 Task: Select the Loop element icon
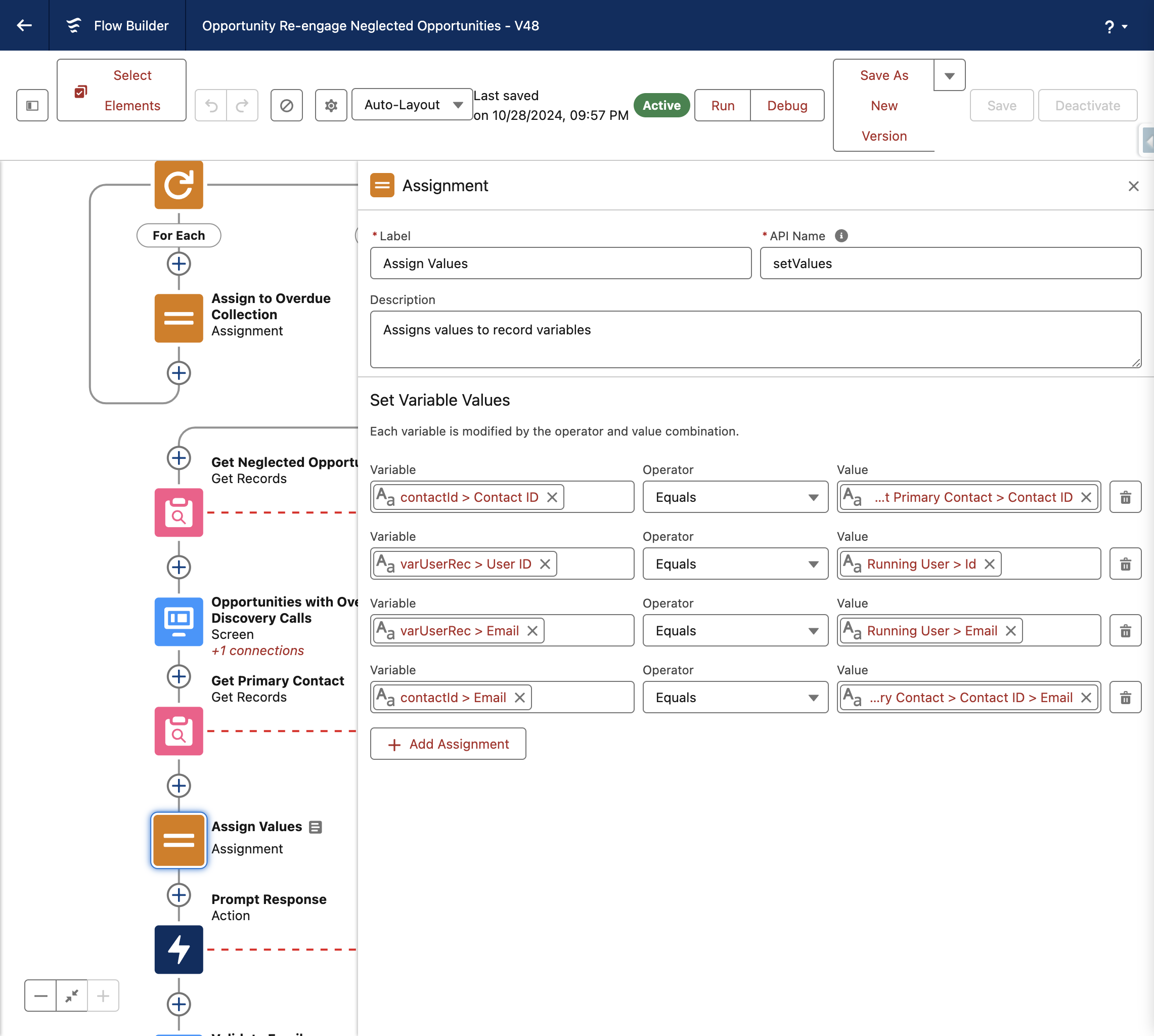179,185
